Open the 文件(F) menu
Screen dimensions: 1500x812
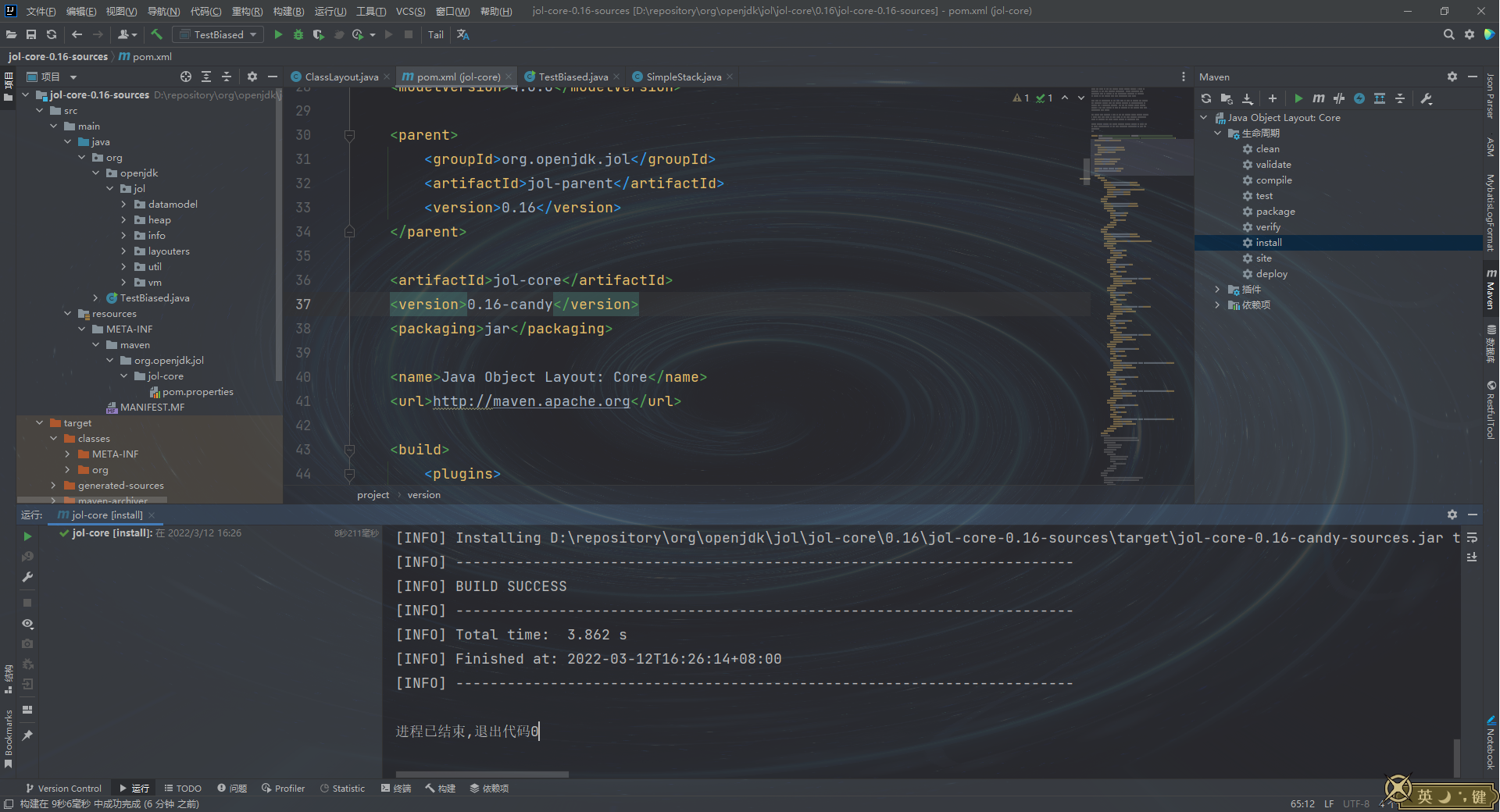tap(41, 11)
